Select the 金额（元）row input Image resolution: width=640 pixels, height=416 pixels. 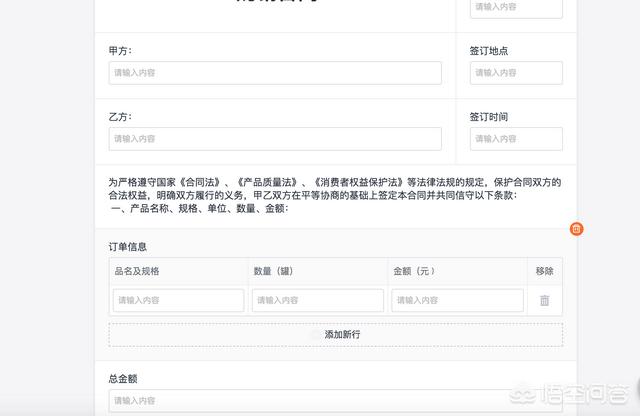(457, 300)
